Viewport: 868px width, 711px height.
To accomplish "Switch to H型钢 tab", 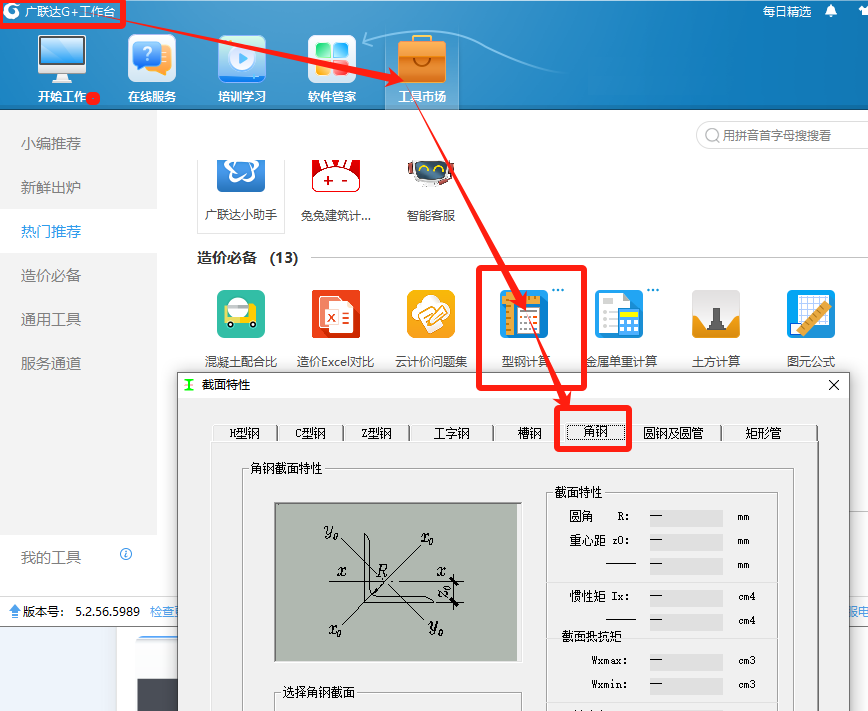I will tap(245, 433).
